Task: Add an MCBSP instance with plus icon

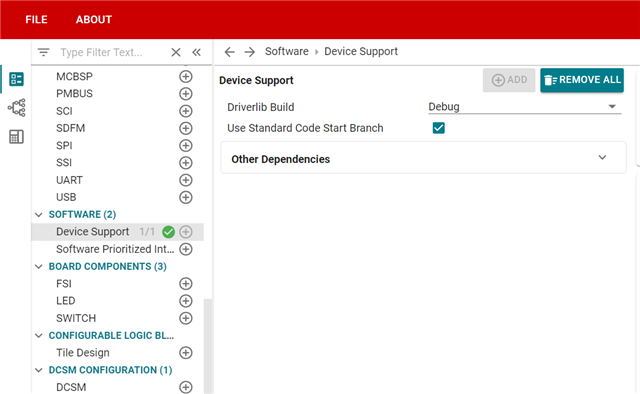Action: click(186, 76)
